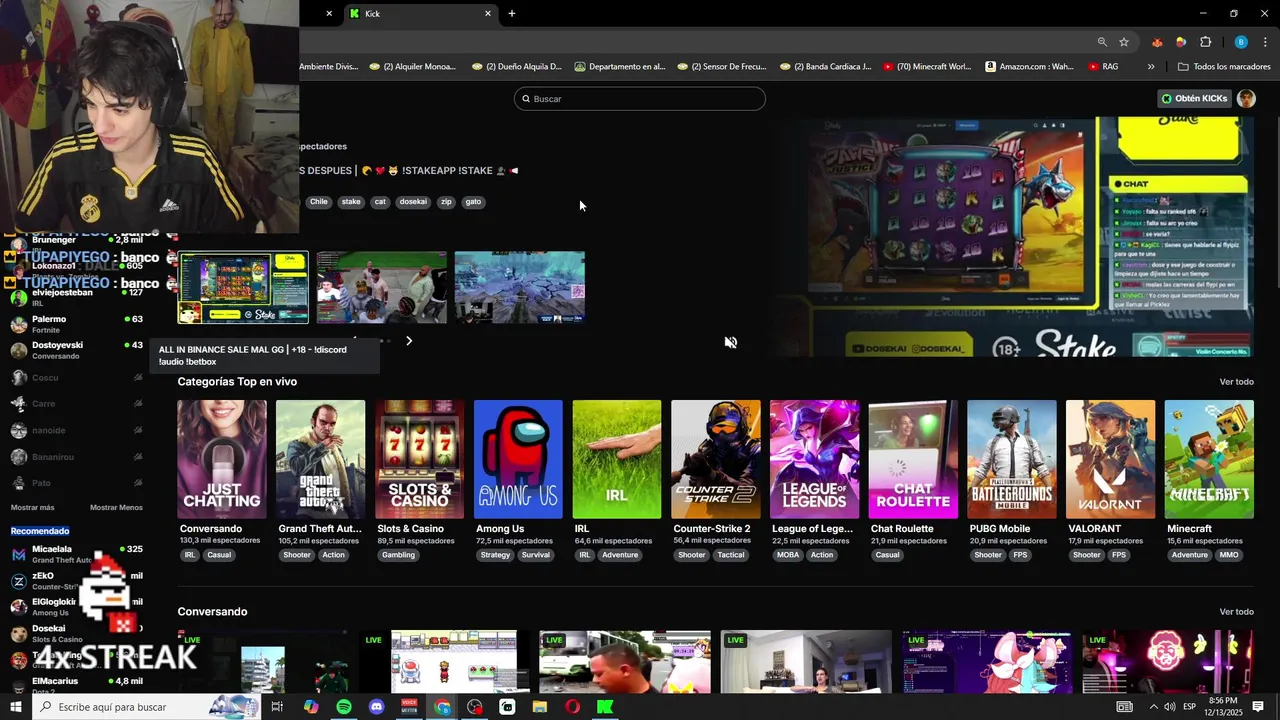Viewport: 1280px width, 720px height.
Task: Select the blue landscape stream thumbnail
Action: coord(520,287)
